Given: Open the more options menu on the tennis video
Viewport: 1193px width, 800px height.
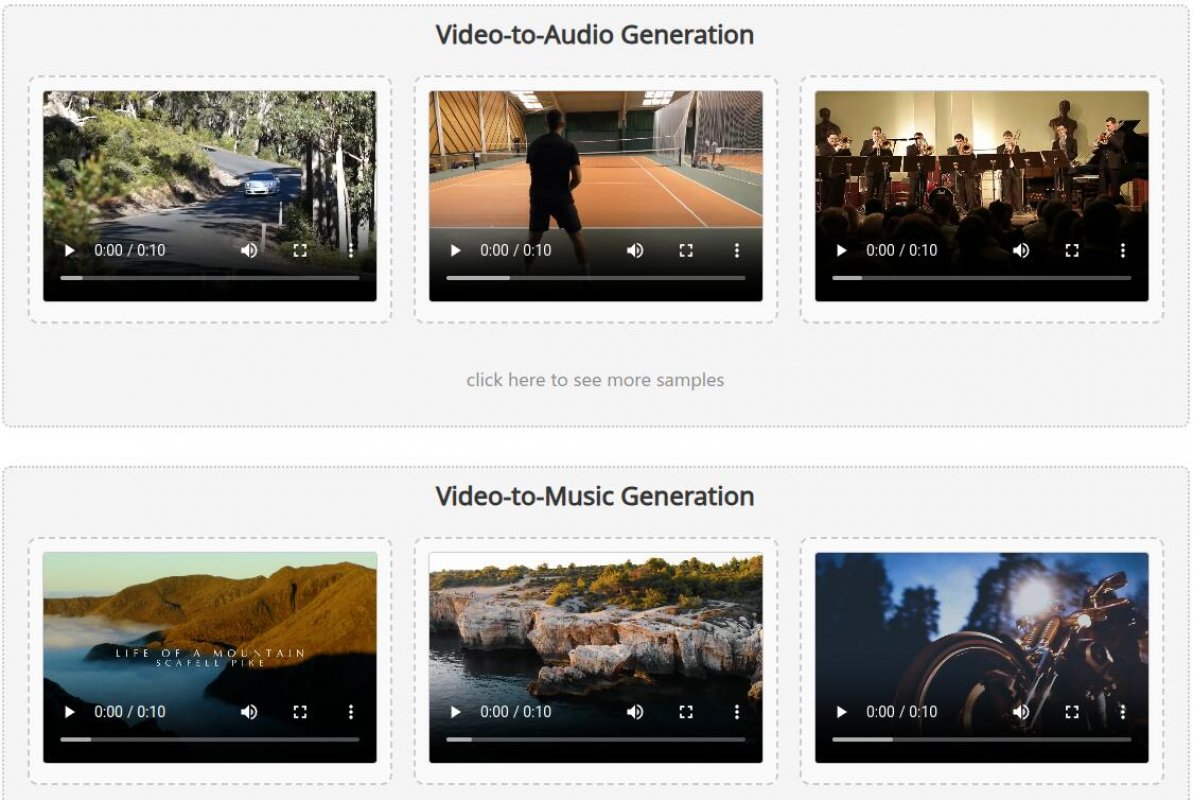Looking at the screenshot, I should click(x=737, y=251).
